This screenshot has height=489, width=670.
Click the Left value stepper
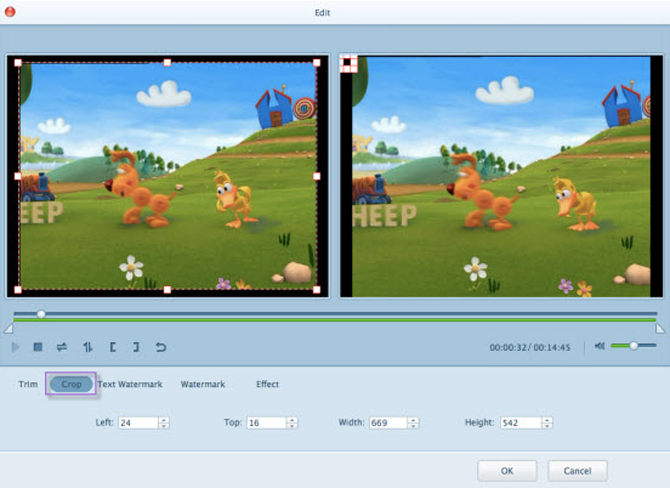[x=164, y=423]
